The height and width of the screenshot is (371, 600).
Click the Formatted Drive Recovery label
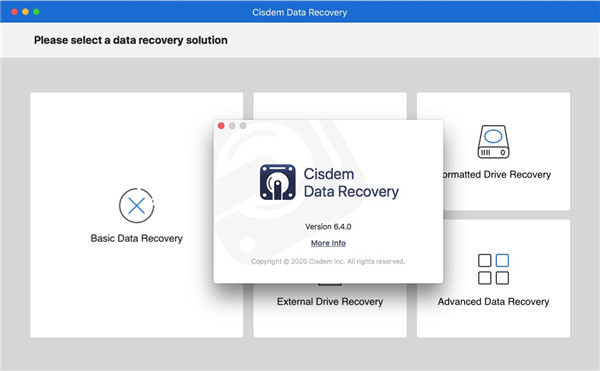point(497,174)
